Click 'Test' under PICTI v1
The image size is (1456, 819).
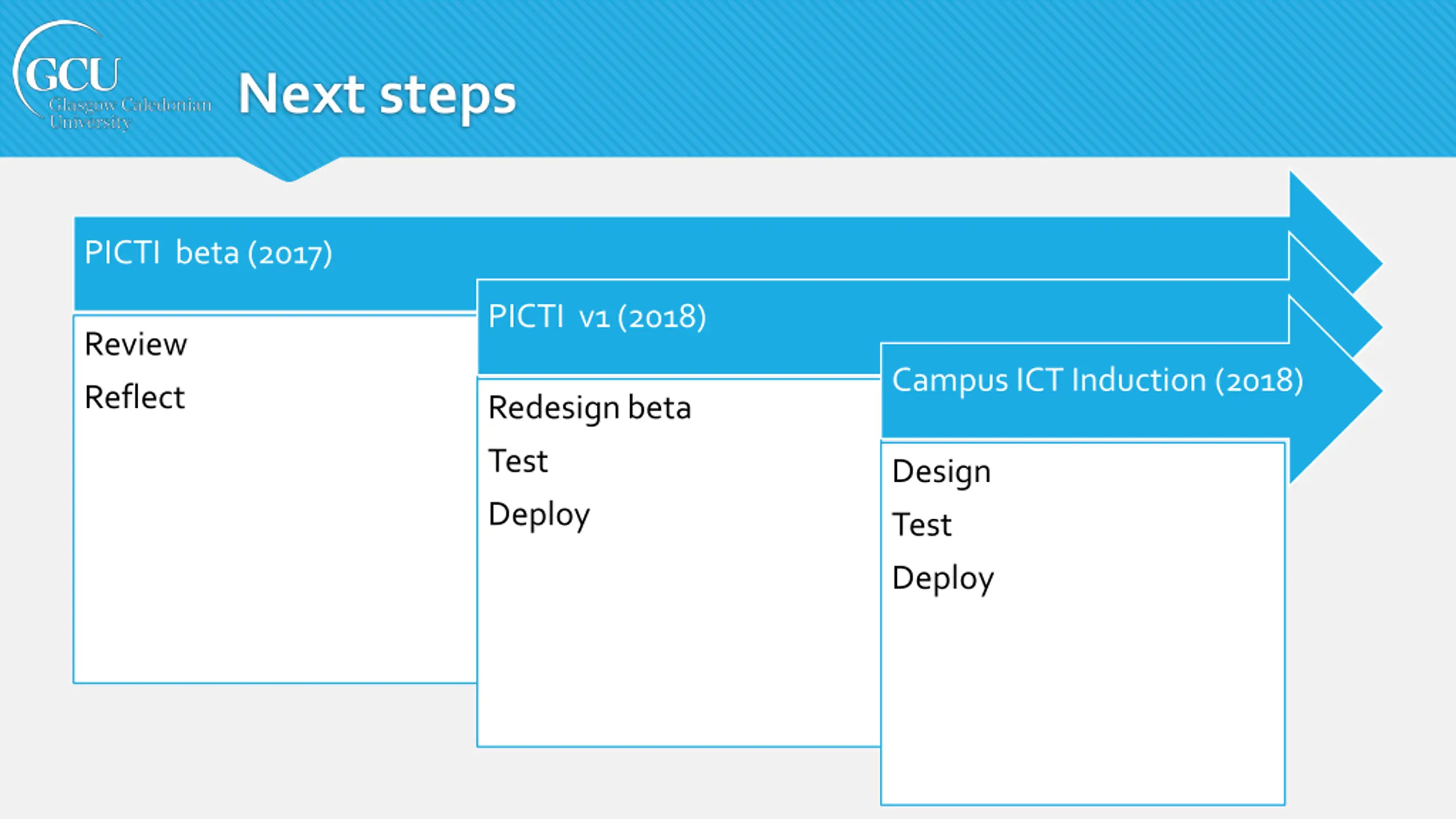(x=518, y=461)
